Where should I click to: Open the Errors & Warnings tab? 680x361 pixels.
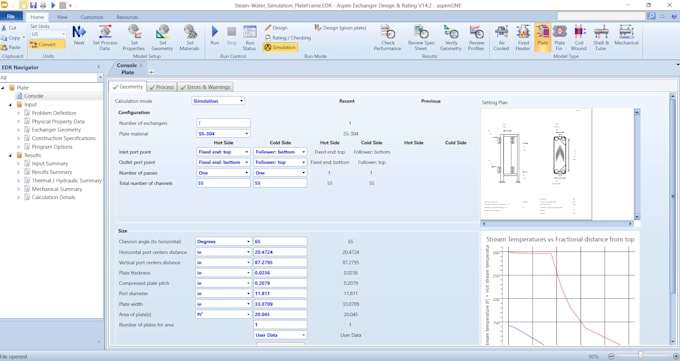click(x=205, y=87)
